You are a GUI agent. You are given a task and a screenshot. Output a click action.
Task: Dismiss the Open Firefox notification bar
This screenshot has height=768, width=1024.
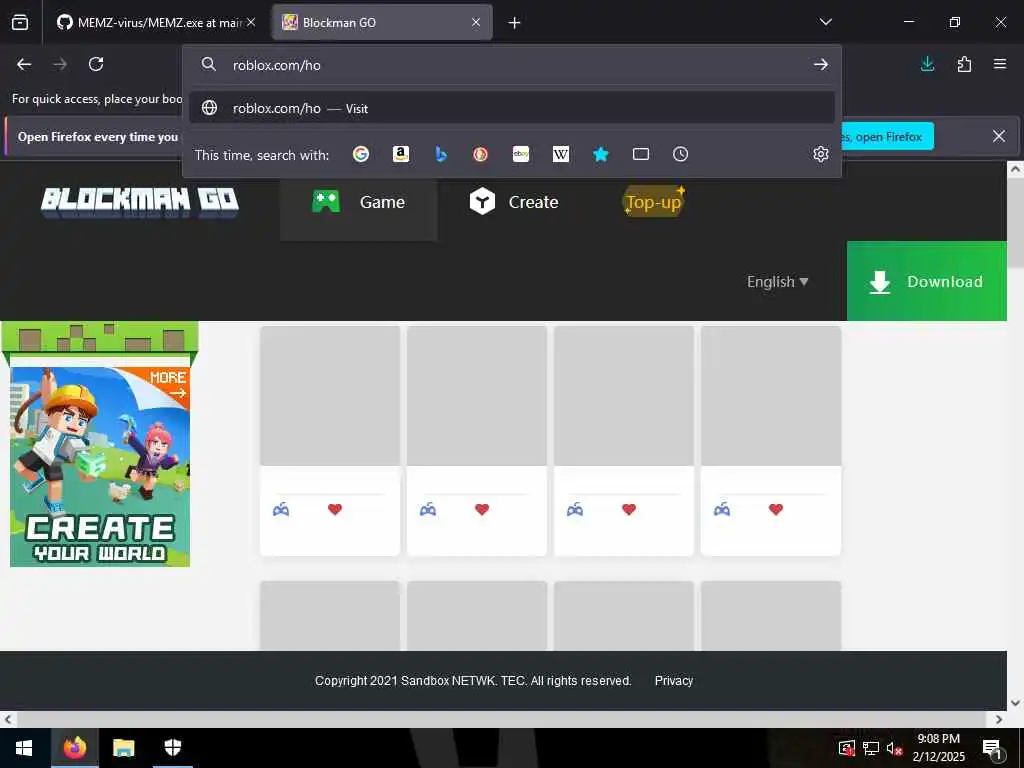point(999,136)
